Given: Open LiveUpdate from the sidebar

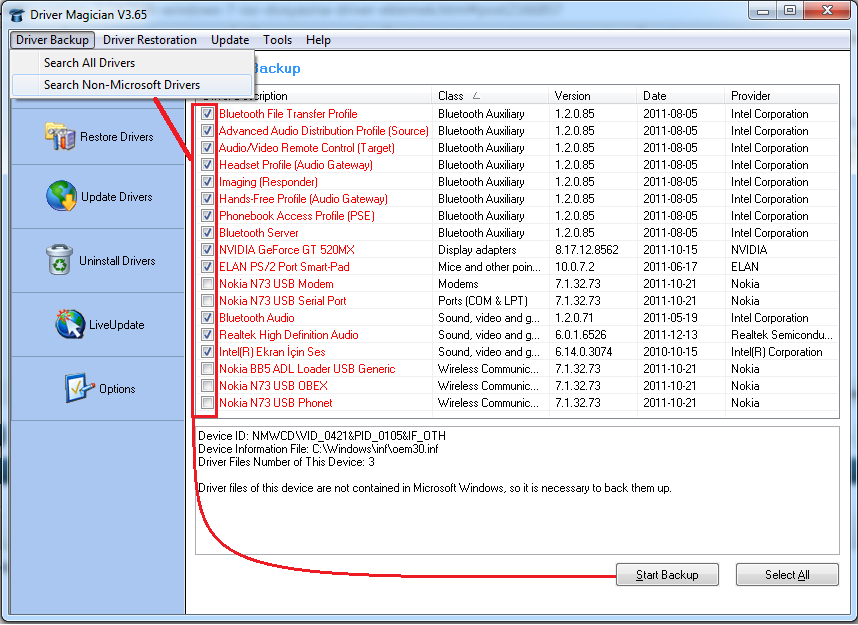Looking at the screenshot, I should (98, 325).
